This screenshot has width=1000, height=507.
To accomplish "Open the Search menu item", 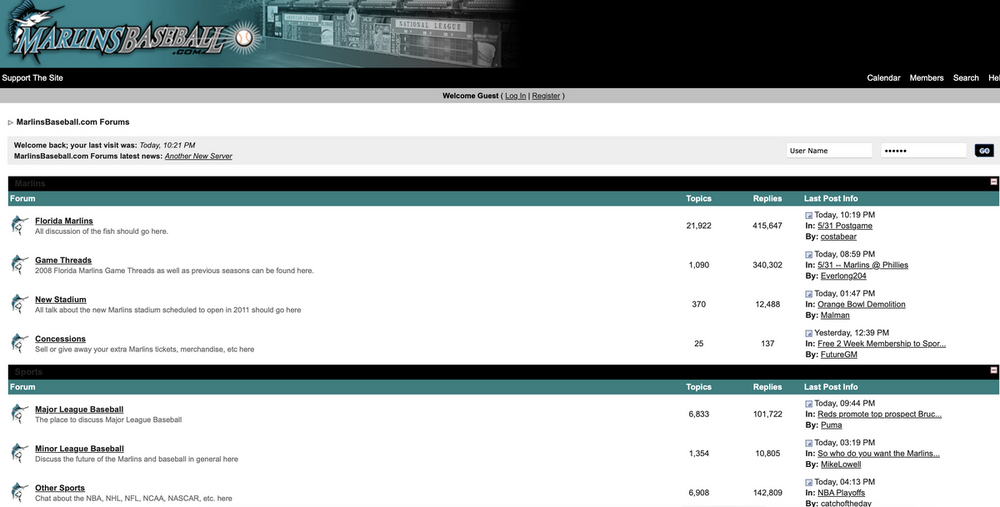I will click(x=966, y=78).
